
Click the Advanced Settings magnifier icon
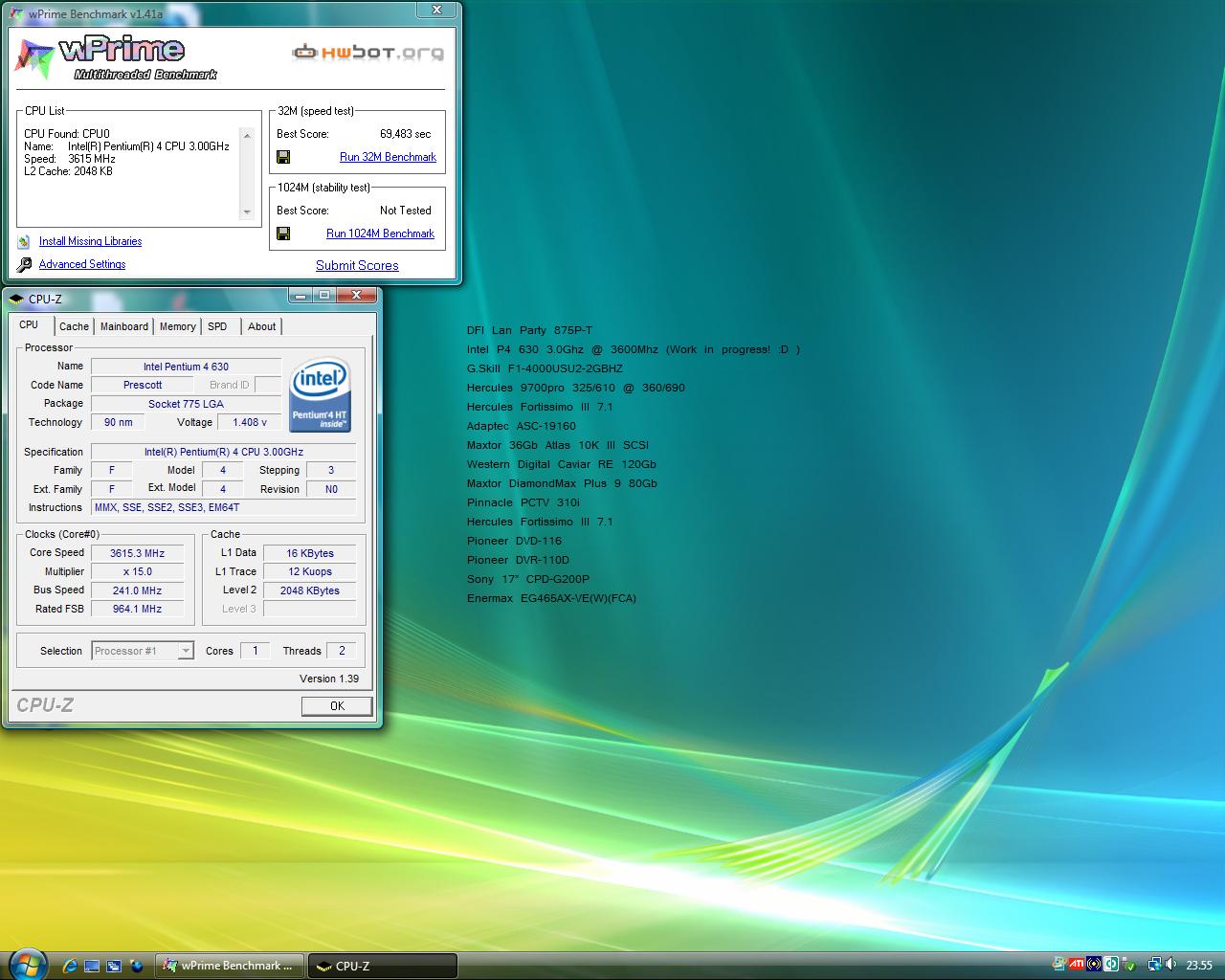[24, 264]
